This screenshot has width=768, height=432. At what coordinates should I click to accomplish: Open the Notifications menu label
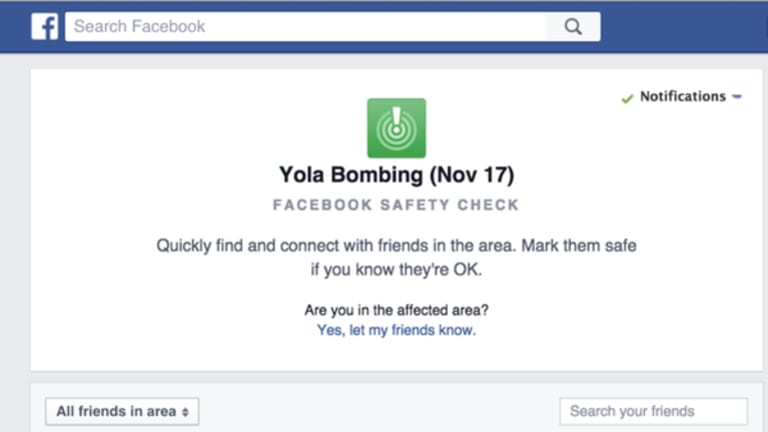click(x=683, y=96)
